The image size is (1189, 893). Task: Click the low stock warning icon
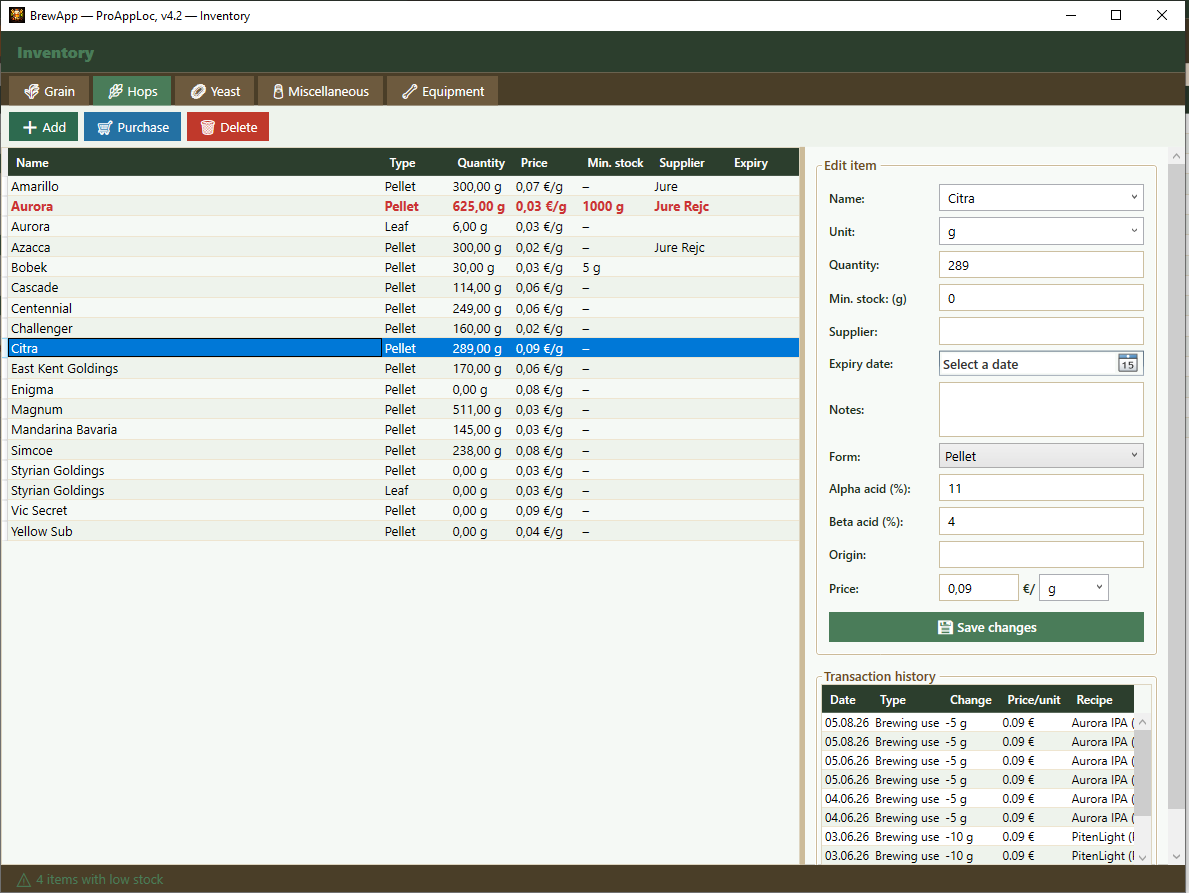click(x=24, y=879)
